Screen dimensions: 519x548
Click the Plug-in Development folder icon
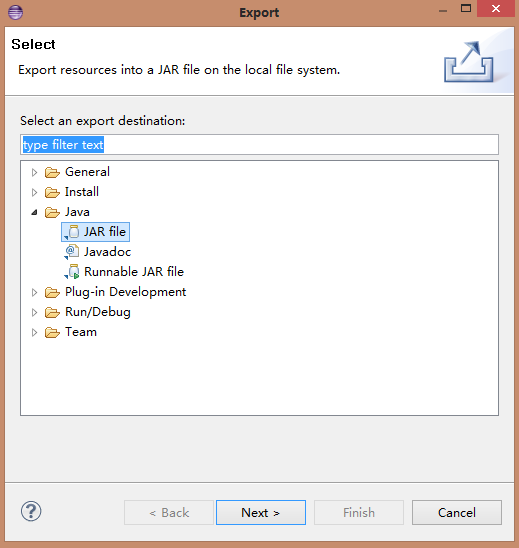52,293
